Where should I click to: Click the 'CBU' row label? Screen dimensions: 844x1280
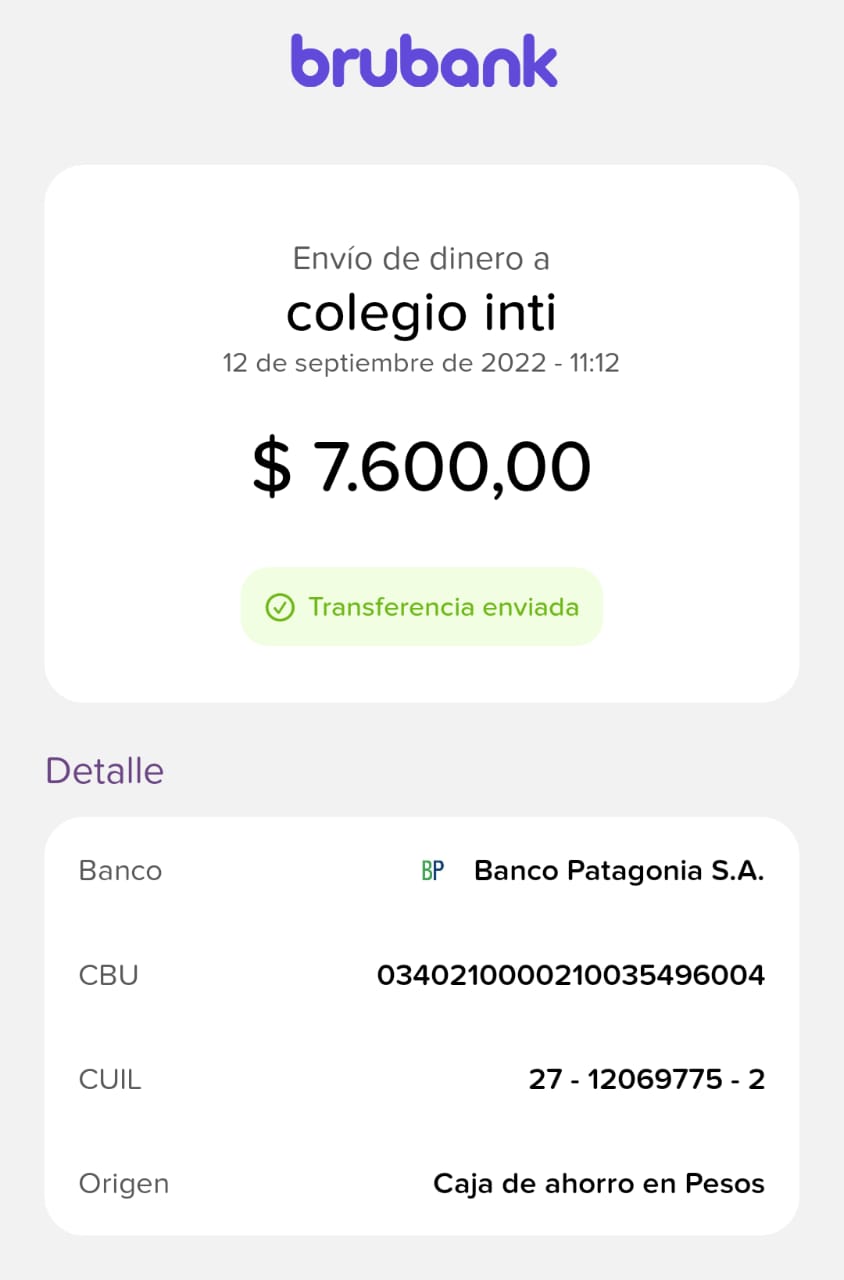[x=108, y=975]
